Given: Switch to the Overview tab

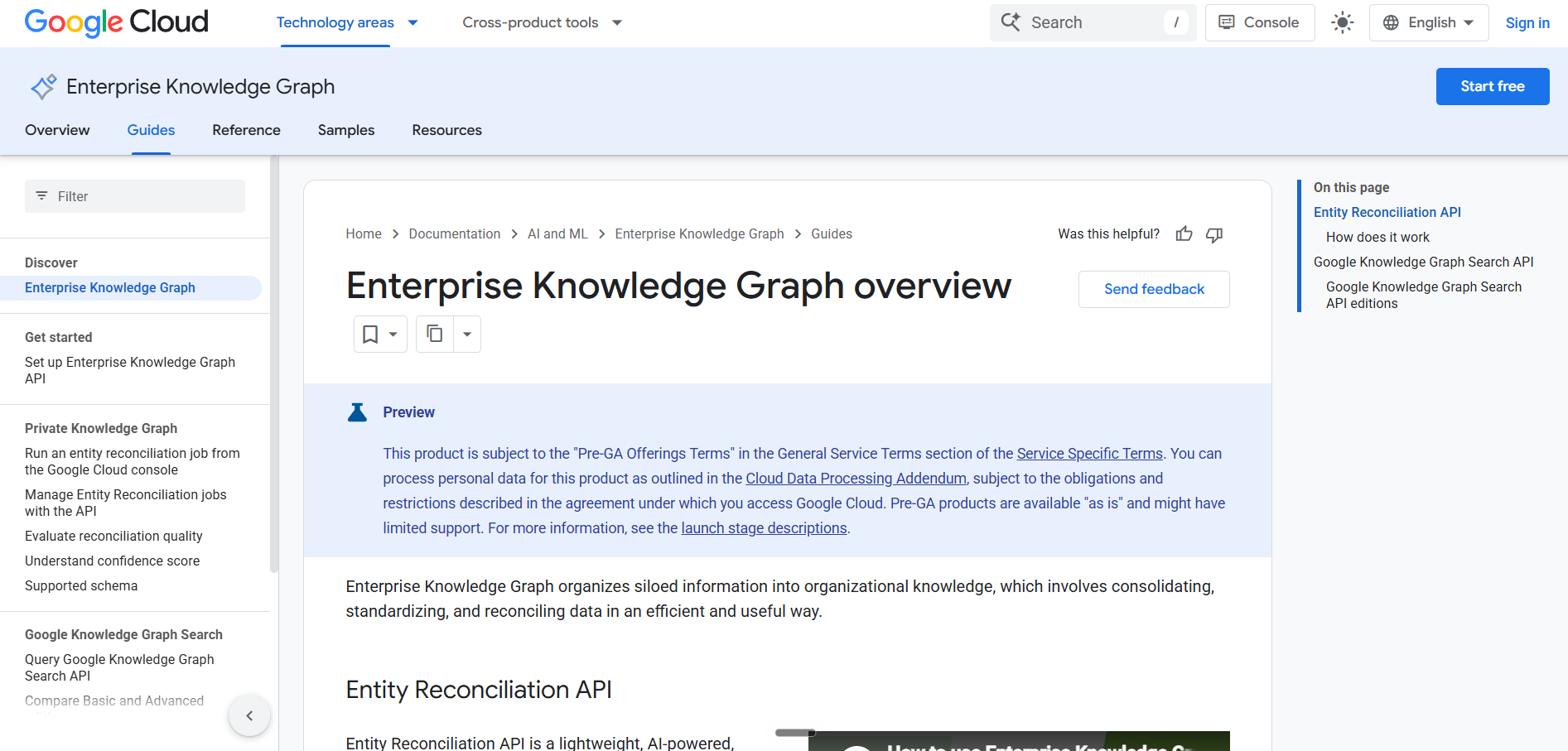Looking at the screenshot, I should click(x=57, y=130).
